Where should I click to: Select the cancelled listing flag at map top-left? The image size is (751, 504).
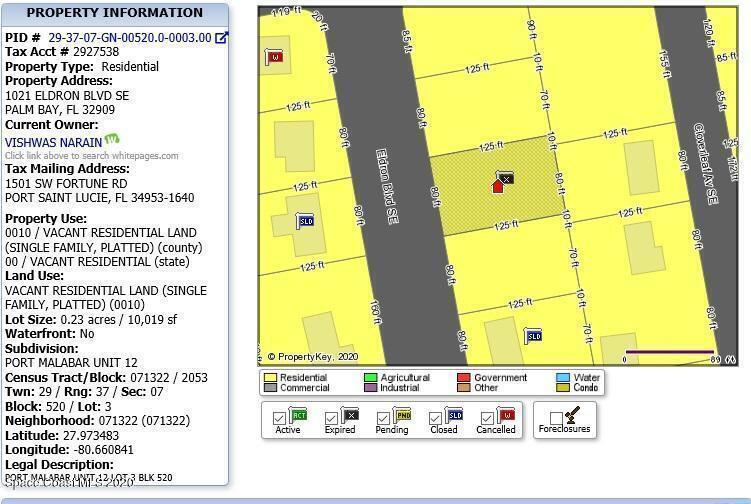point(274,57)
